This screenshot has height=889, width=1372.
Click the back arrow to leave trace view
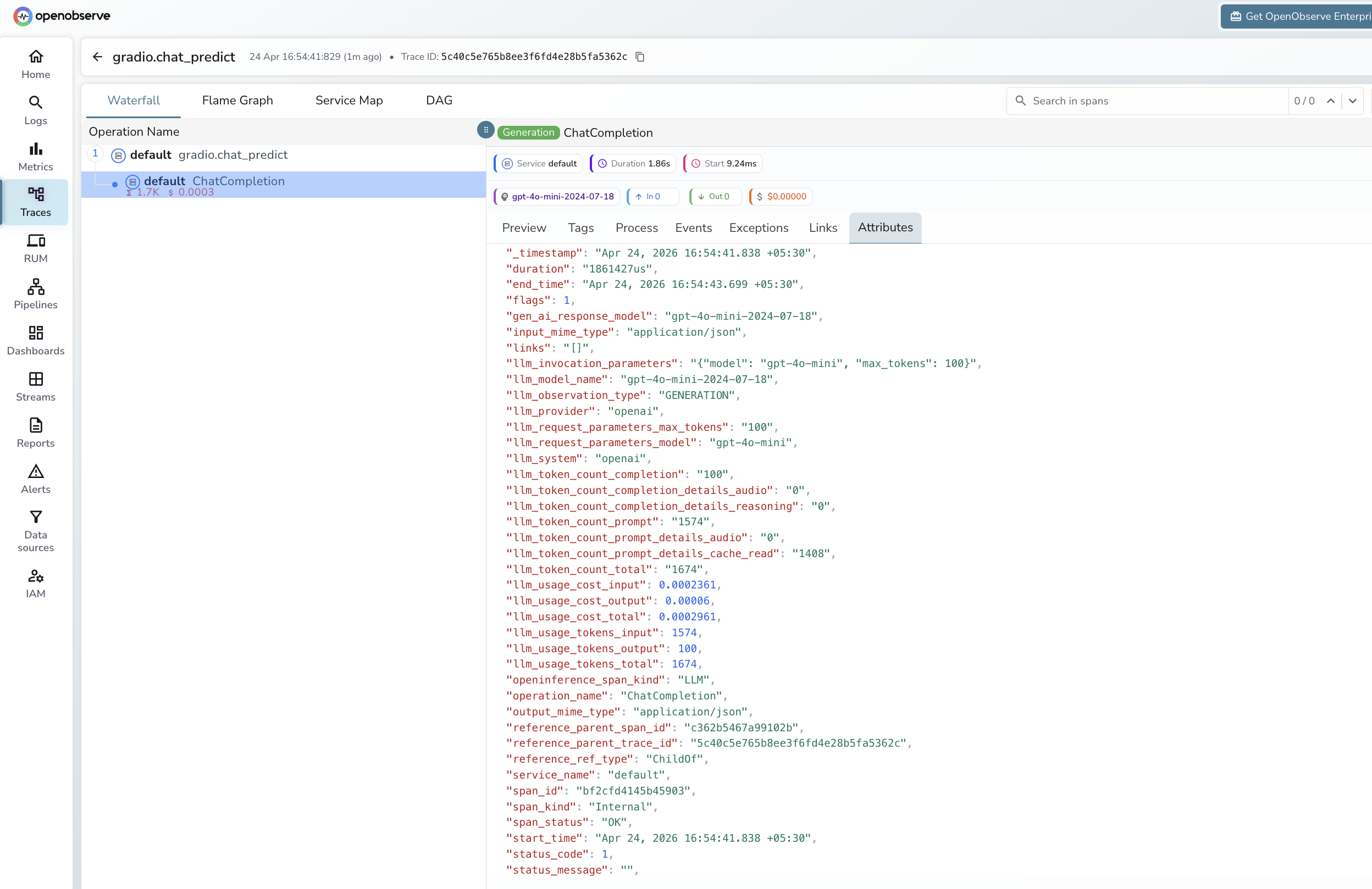[x=97, y=57]
